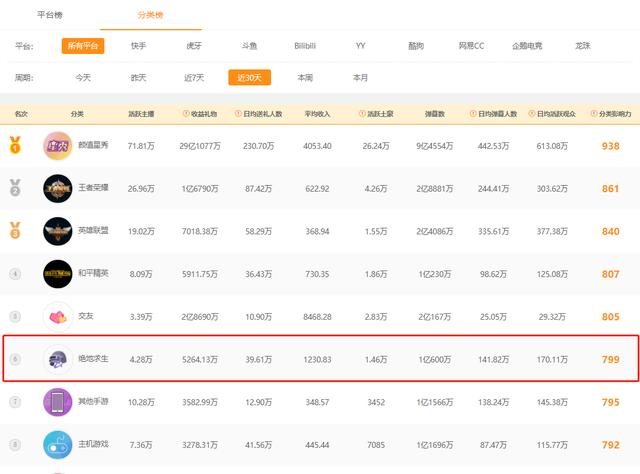Open the 绝地求生 helmet icon

point(58,359)
